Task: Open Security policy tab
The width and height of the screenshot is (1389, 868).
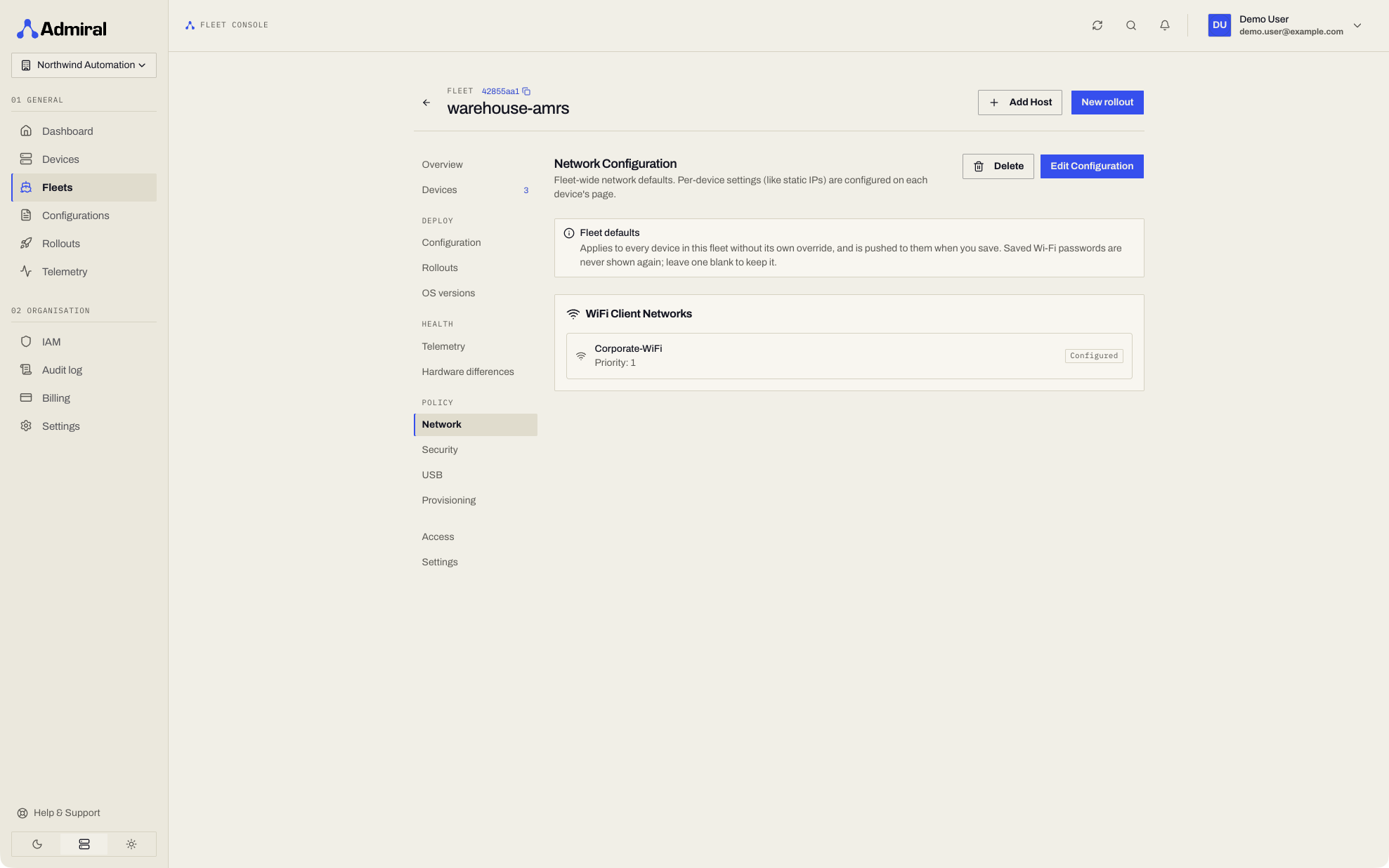Action: click(476, 450)
